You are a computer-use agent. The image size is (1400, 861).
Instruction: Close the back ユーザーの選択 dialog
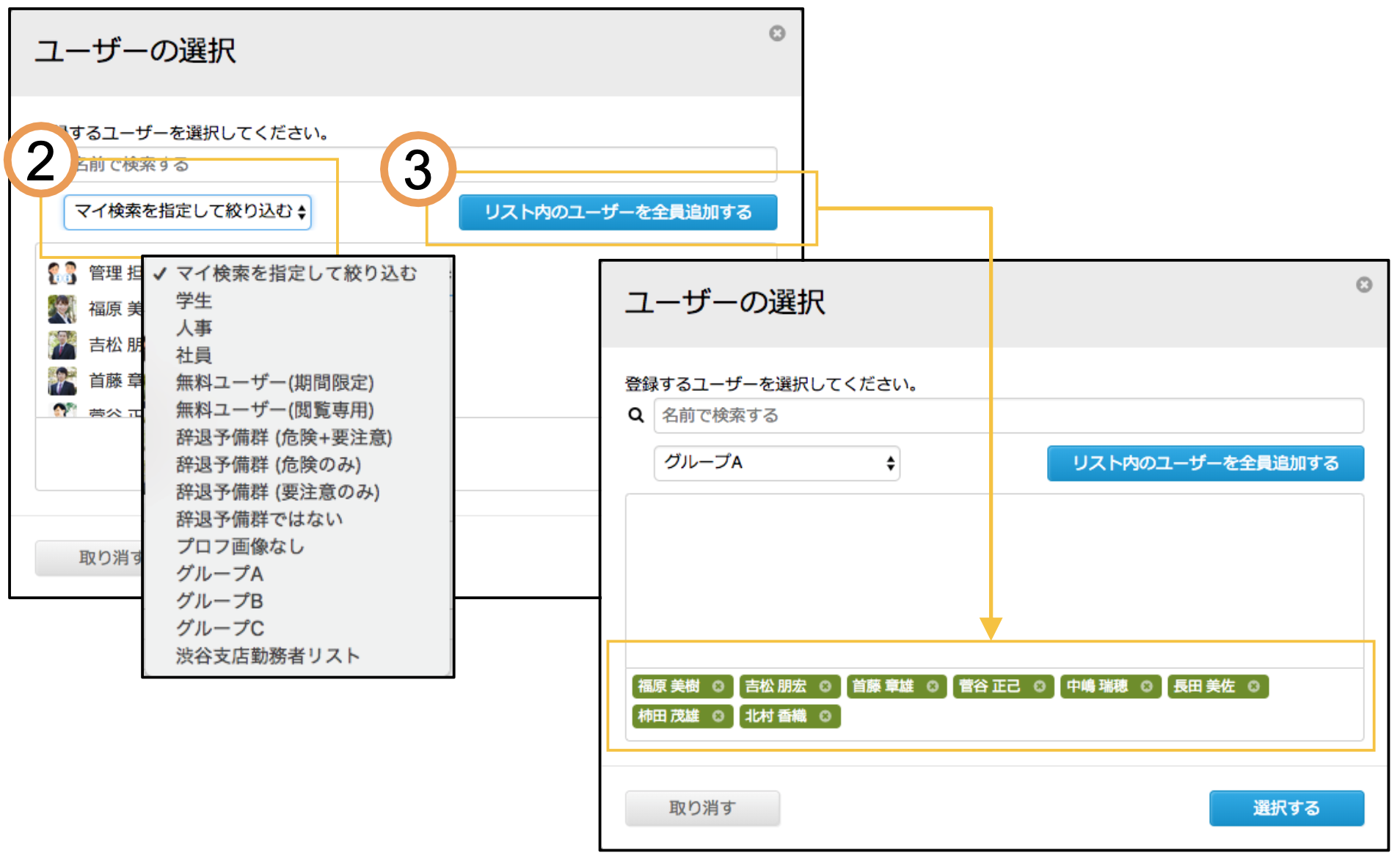[x=777, y=33]
